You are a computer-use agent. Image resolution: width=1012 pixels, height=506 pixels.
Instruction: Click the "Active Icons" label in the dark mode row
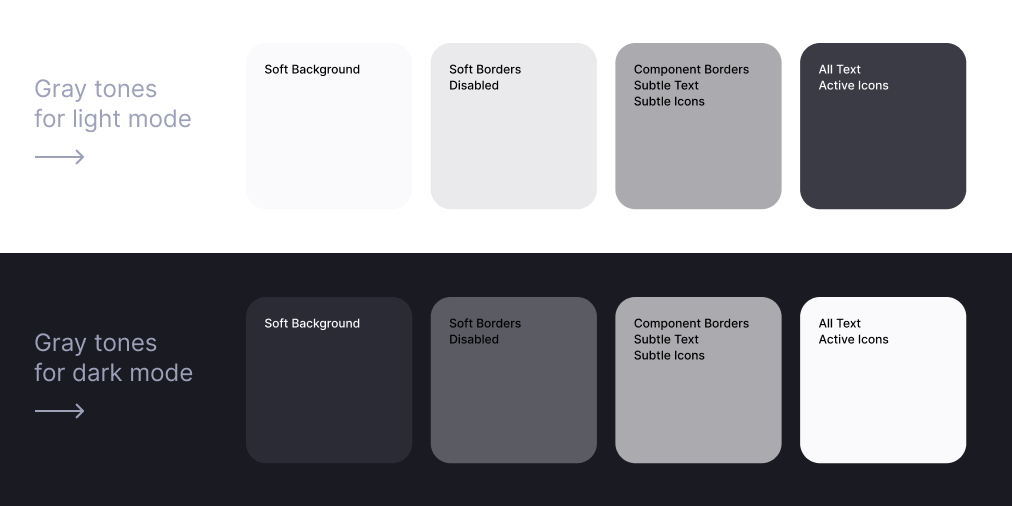pyautogui.click(x=853, y=340)
